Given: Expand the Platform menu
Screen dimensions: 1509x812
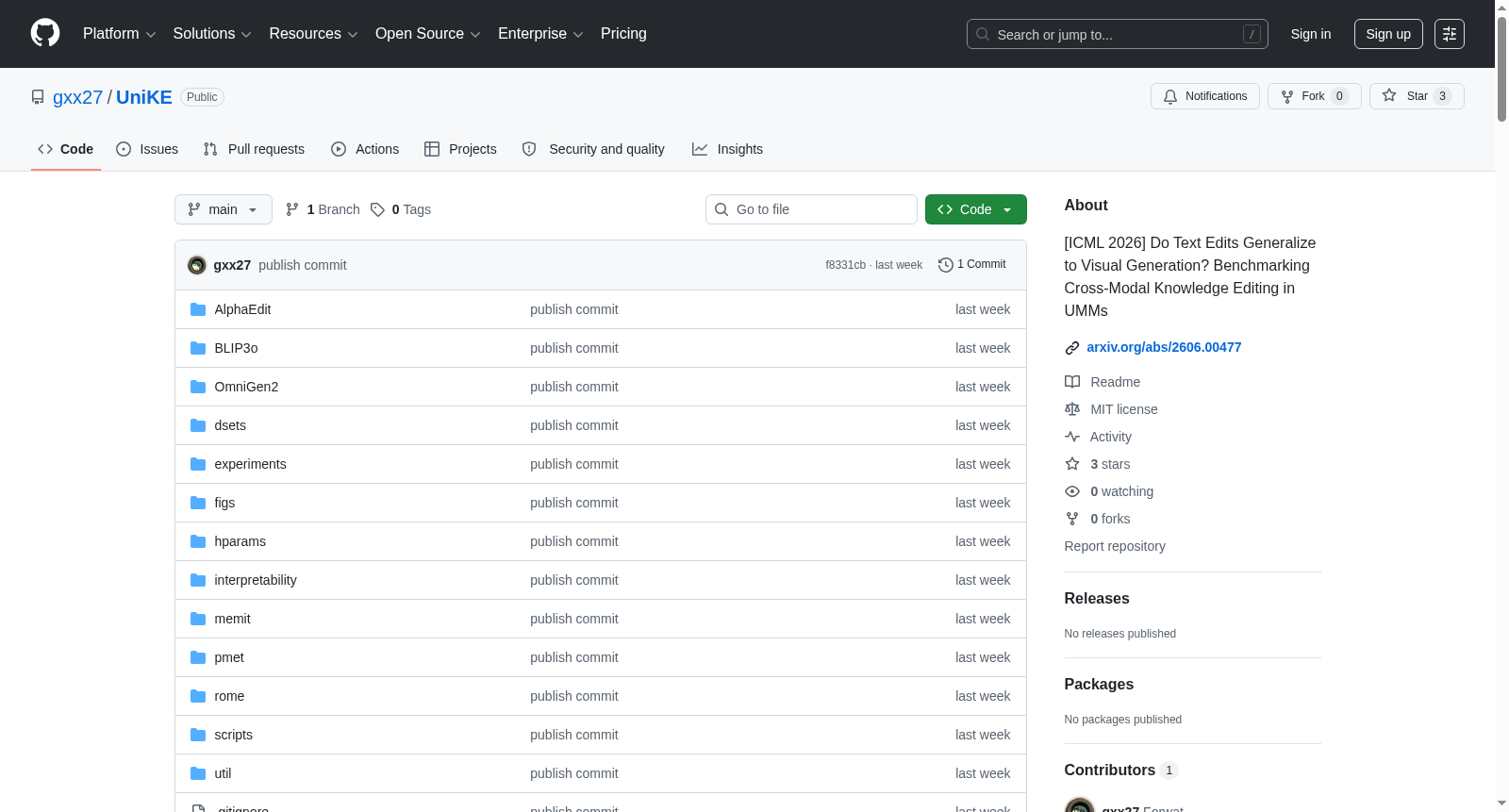Looking at the screenshot, I should (119, 34).
